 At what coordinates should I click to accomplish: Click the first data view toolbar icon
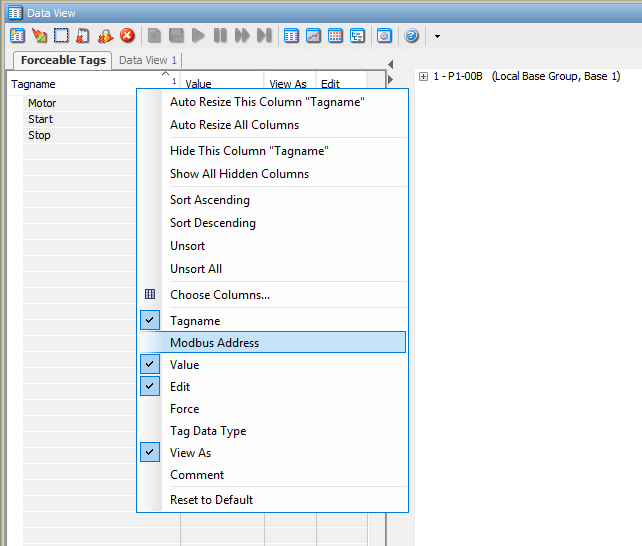[x=17, y=36]
